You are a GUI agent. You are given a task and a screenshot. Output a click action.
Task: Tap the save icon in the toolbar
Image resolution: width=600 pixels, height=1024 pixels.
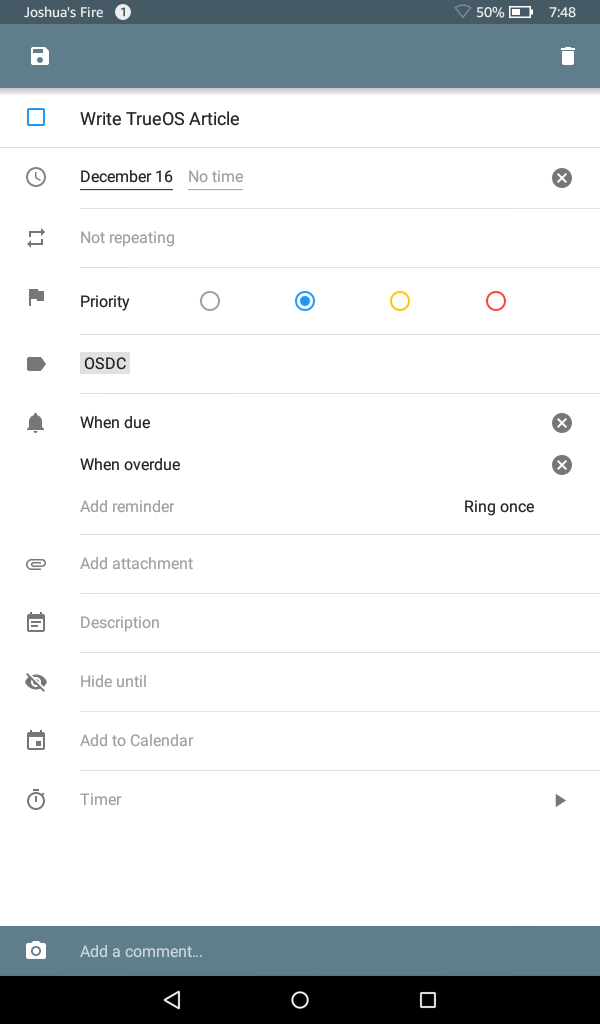(x=38, y=56)
